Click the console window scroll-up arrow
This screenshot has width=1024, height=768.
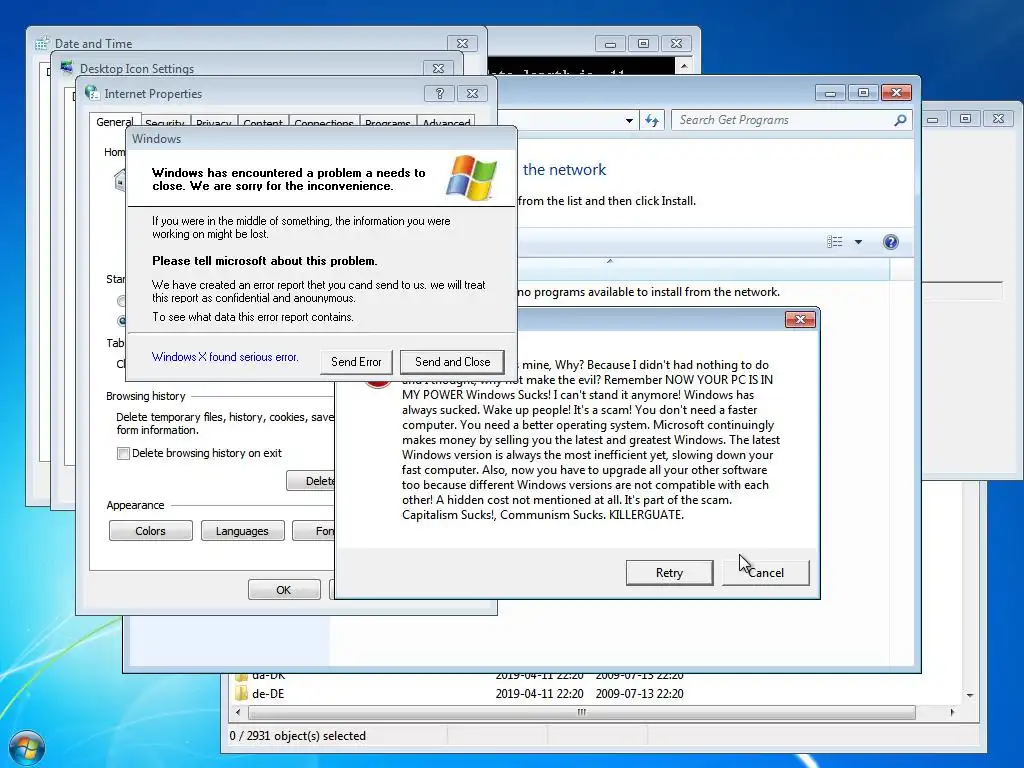[x=683, y=66]
